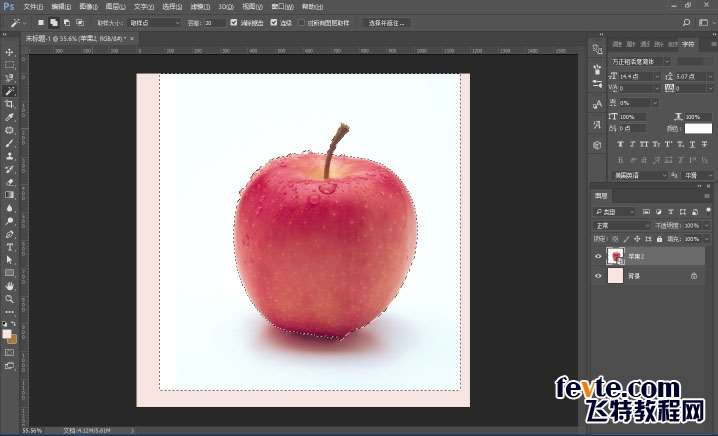
Task: Toggle lock all button in Layers panel
Action: 659,239
